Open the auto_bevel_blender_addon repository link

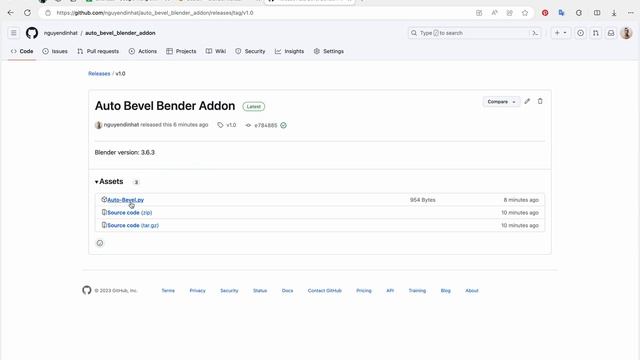click(x=120, y=33)
